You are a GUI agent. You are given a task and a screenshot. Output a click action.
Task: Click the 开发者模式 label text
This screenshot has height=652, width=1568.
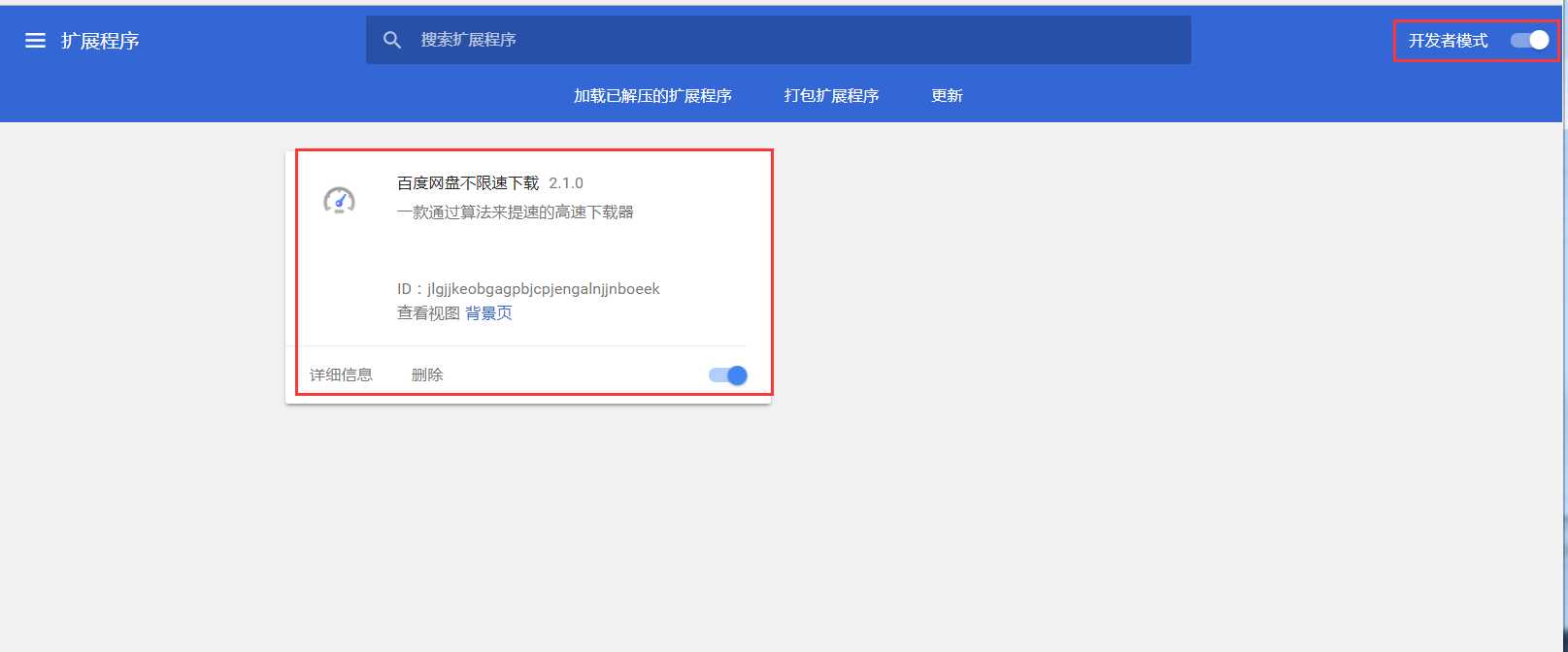point(1449,41)
